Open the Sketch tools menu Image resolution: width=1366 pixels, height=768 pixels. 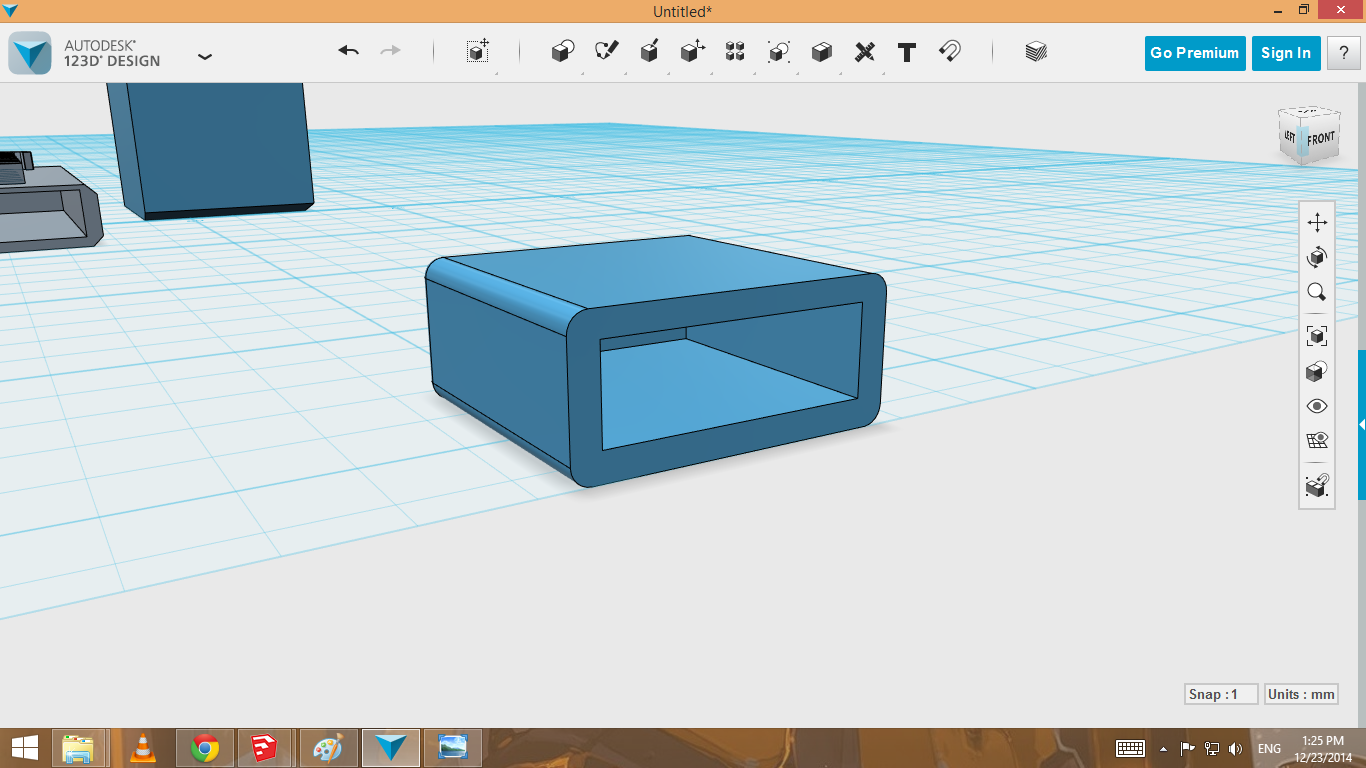click(x=606, y=52)
